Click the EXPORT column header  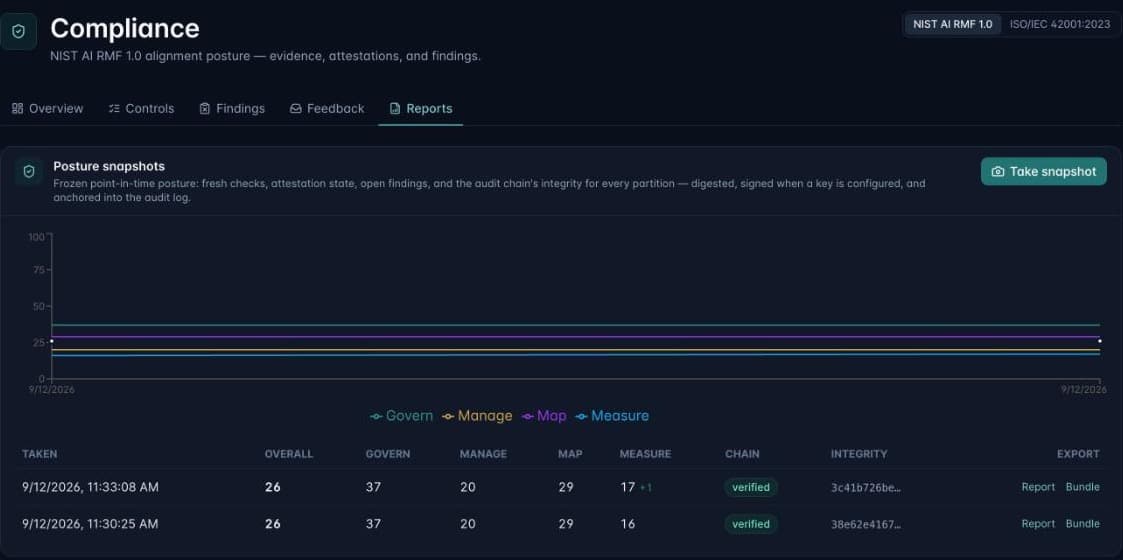pyautogui.click(x=1078, y=454)
